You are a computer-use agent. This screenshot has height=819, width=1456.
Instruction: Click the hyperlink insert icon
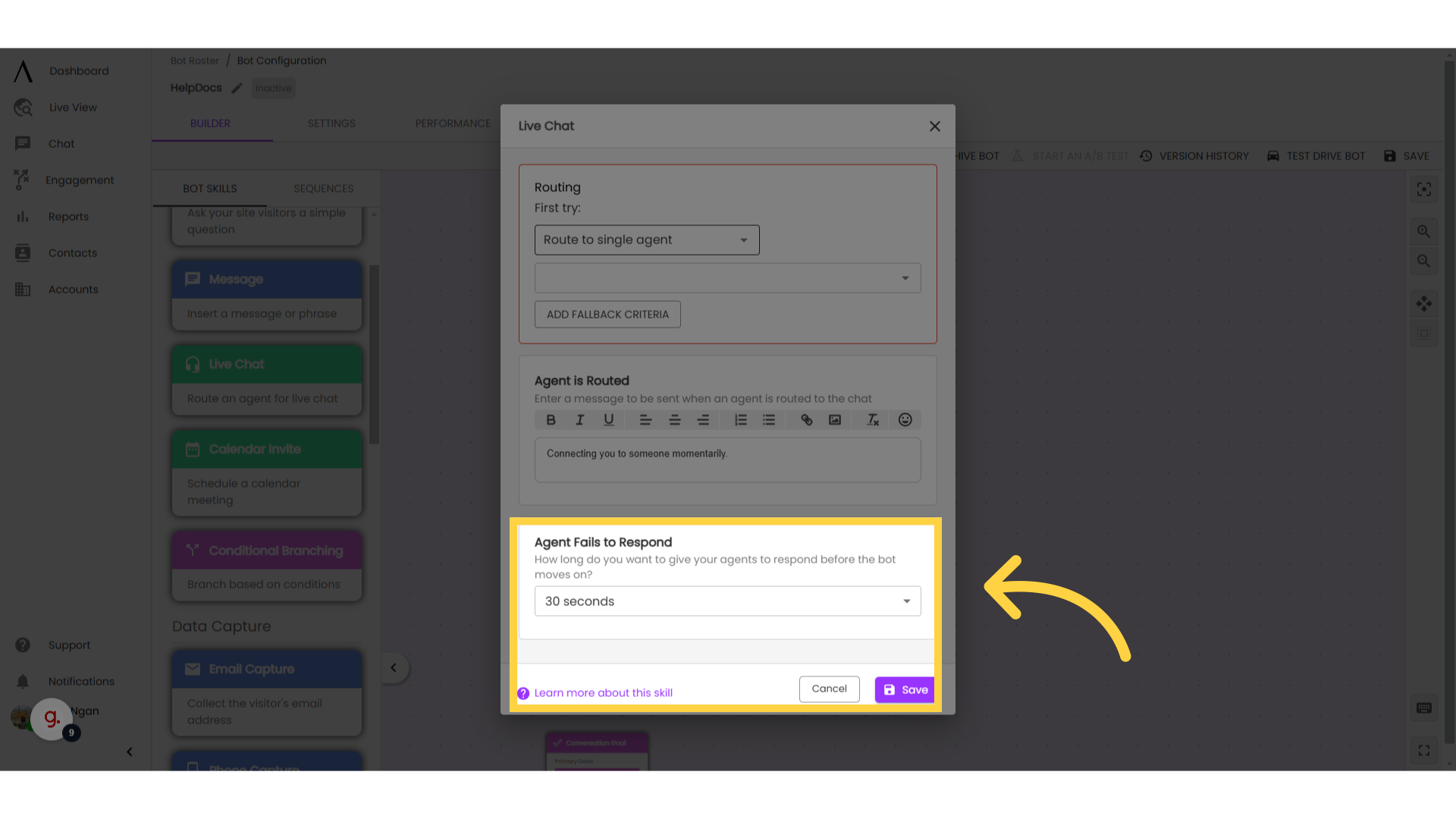pos(806,419)
